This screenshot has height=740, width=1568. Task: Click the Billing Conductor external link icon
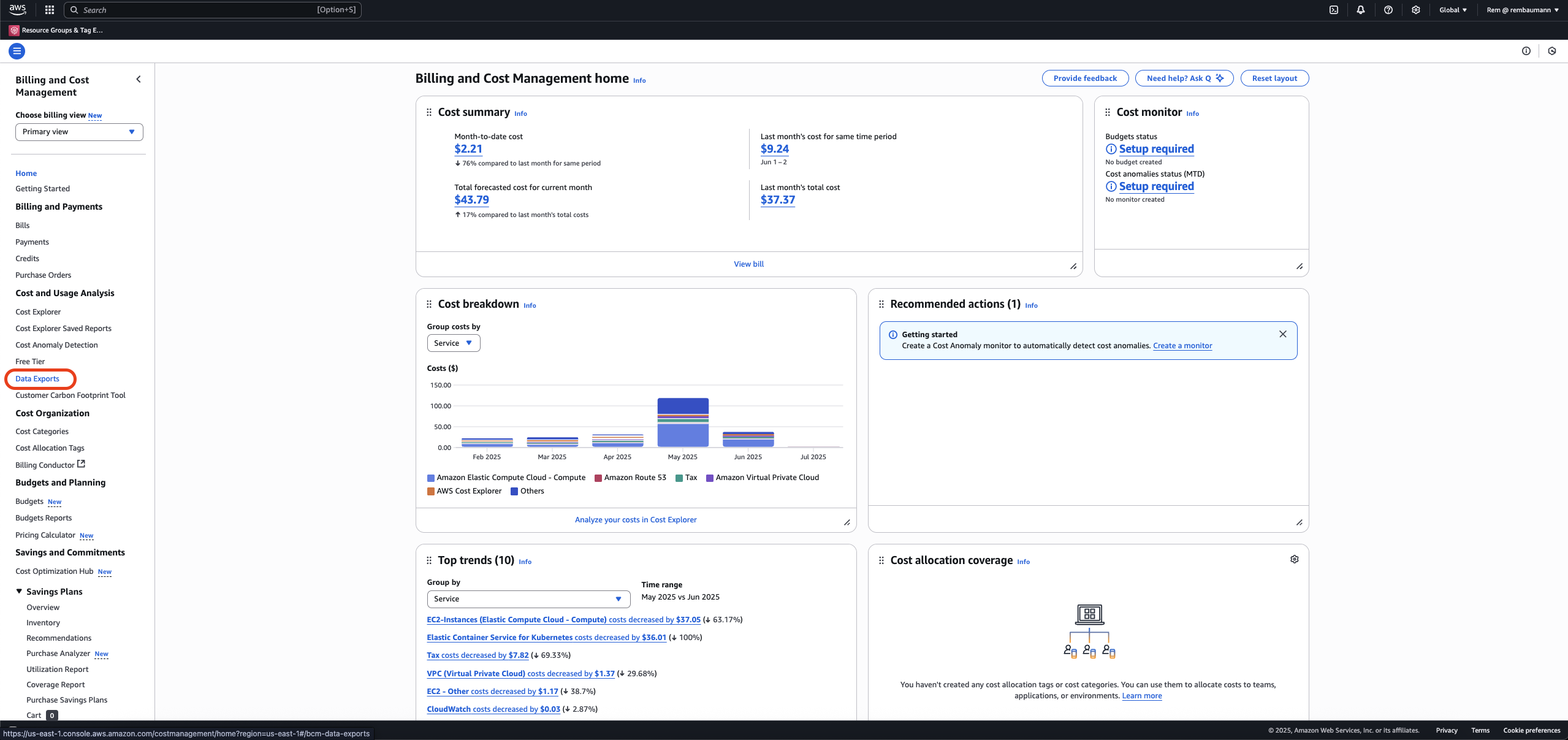[82, 464]
